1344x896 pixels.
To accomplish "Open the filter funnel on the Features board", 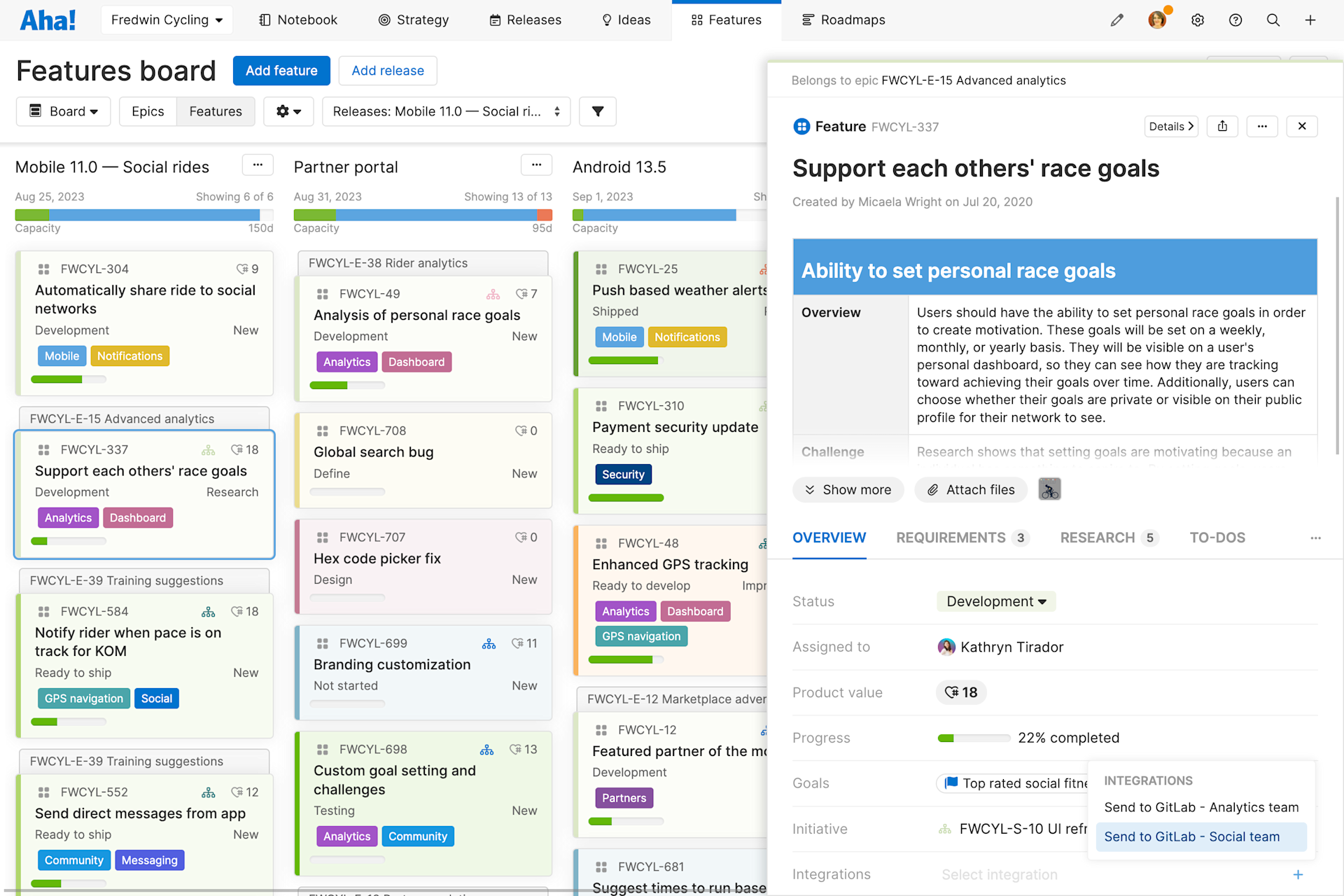I will pos(597,111).
